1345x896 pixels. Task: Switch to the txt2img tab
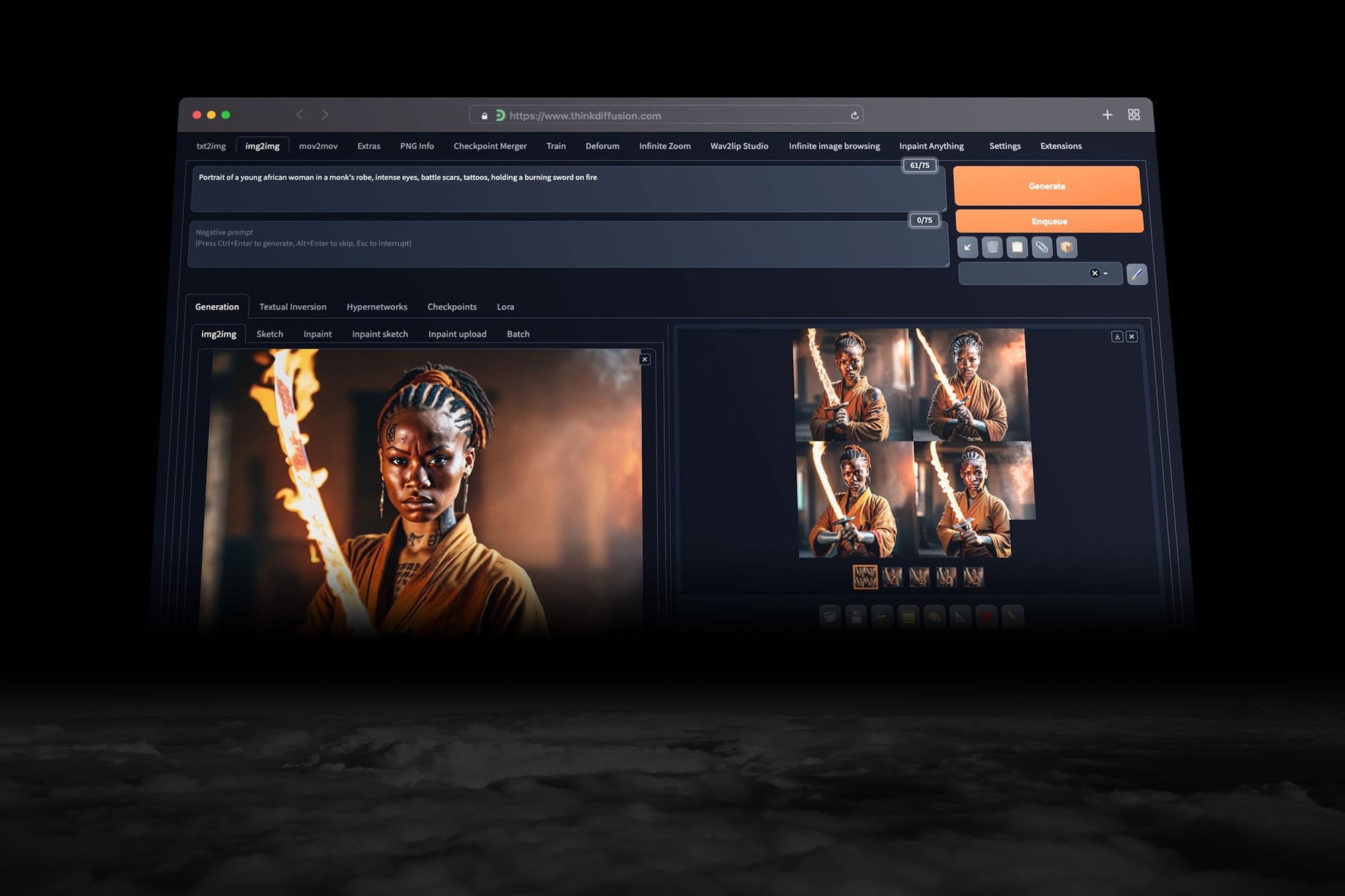(211, 146)
